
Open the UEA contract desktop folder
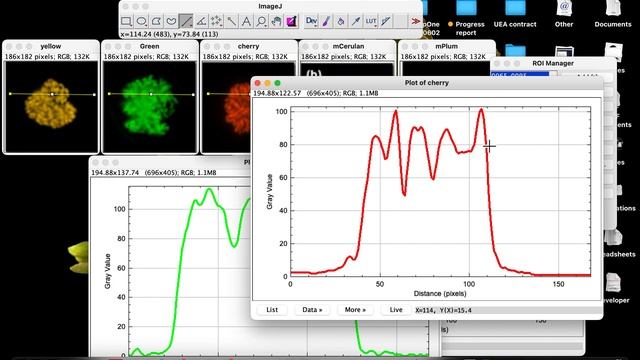coord(515,14)
